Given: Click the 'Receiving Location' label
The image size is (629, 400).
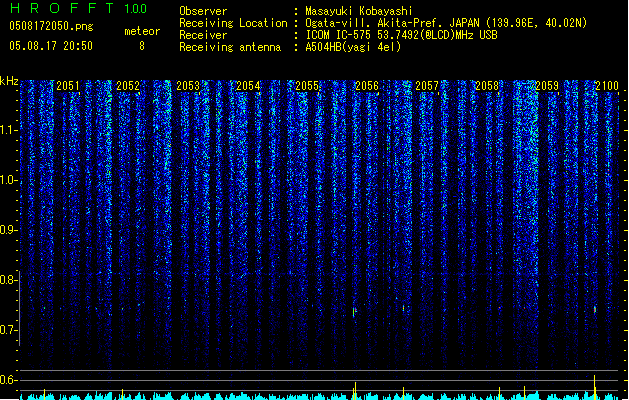Looking at the screenshot, I should (x=233, y=23).
